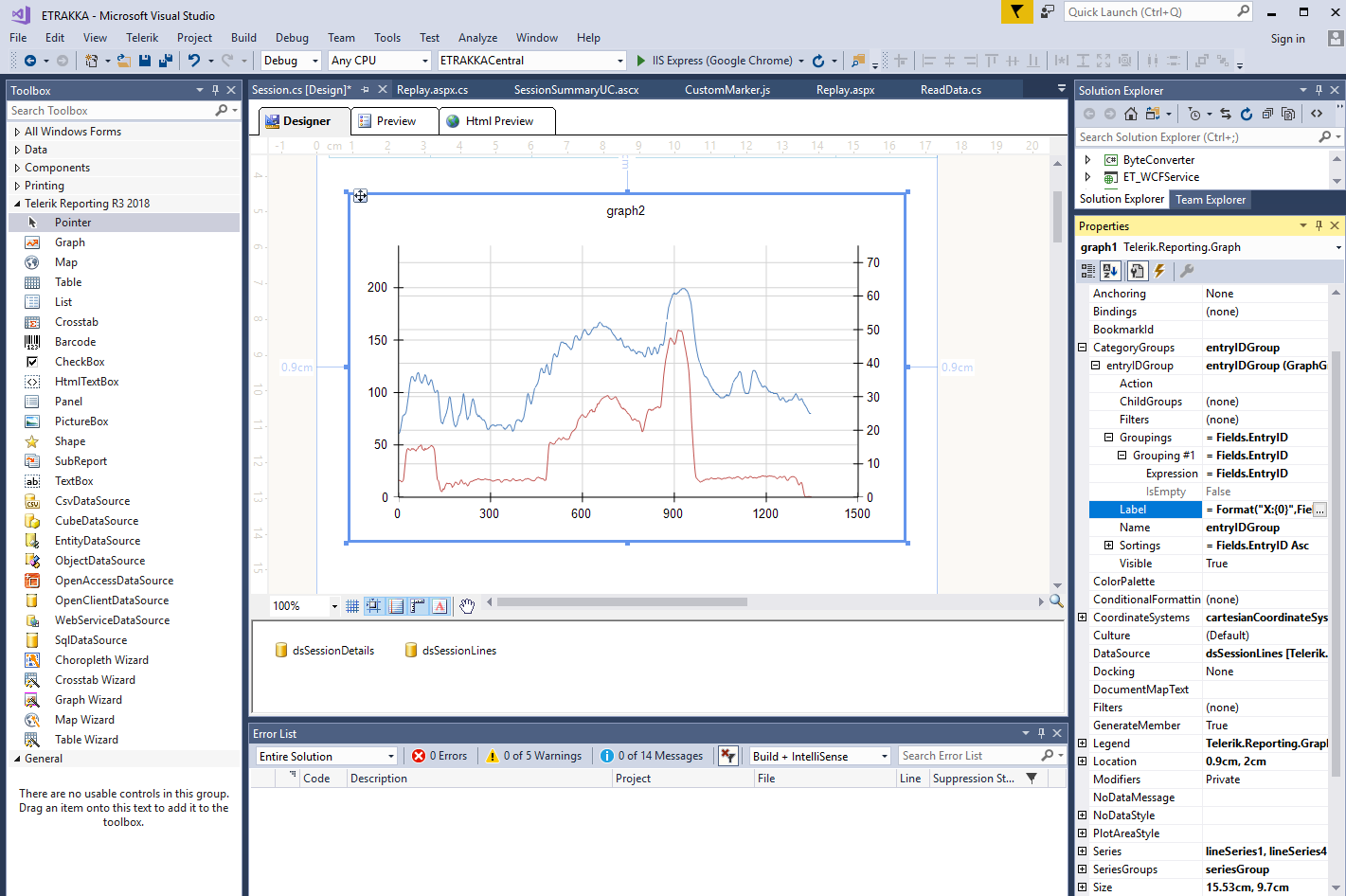Toggle the 0 of 5 Warnings filter

click(534, 756)
